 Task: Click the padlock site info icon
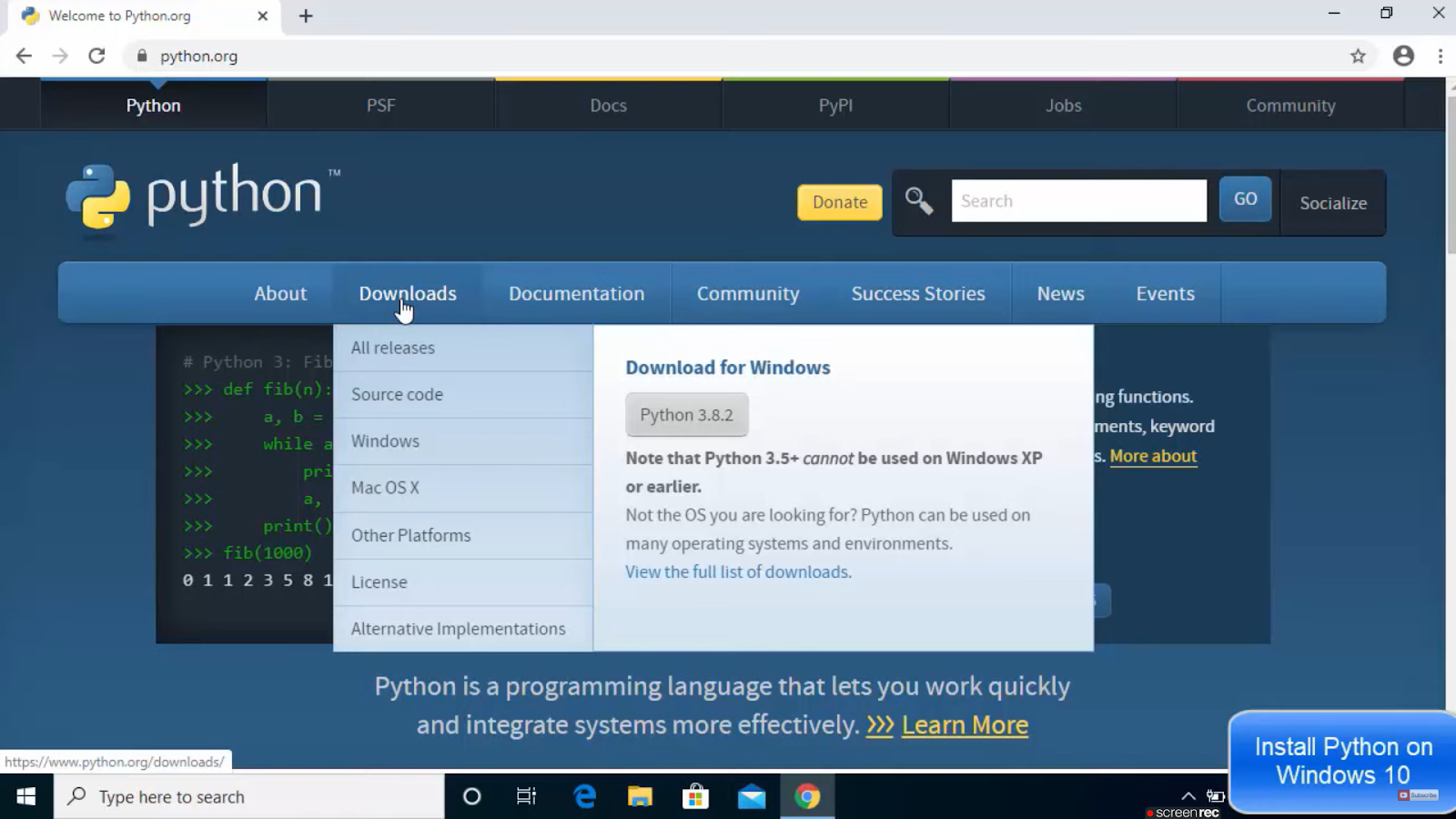point(142,56)
